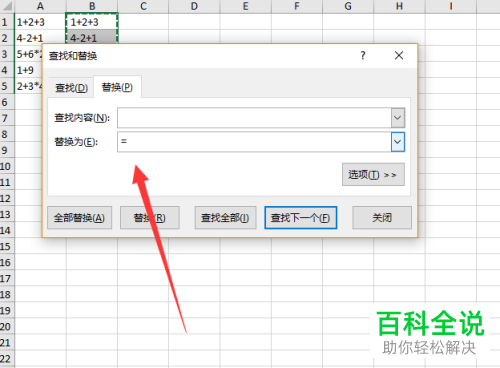Select row header 1
This screenshot has width=500, height=368.
7,22
